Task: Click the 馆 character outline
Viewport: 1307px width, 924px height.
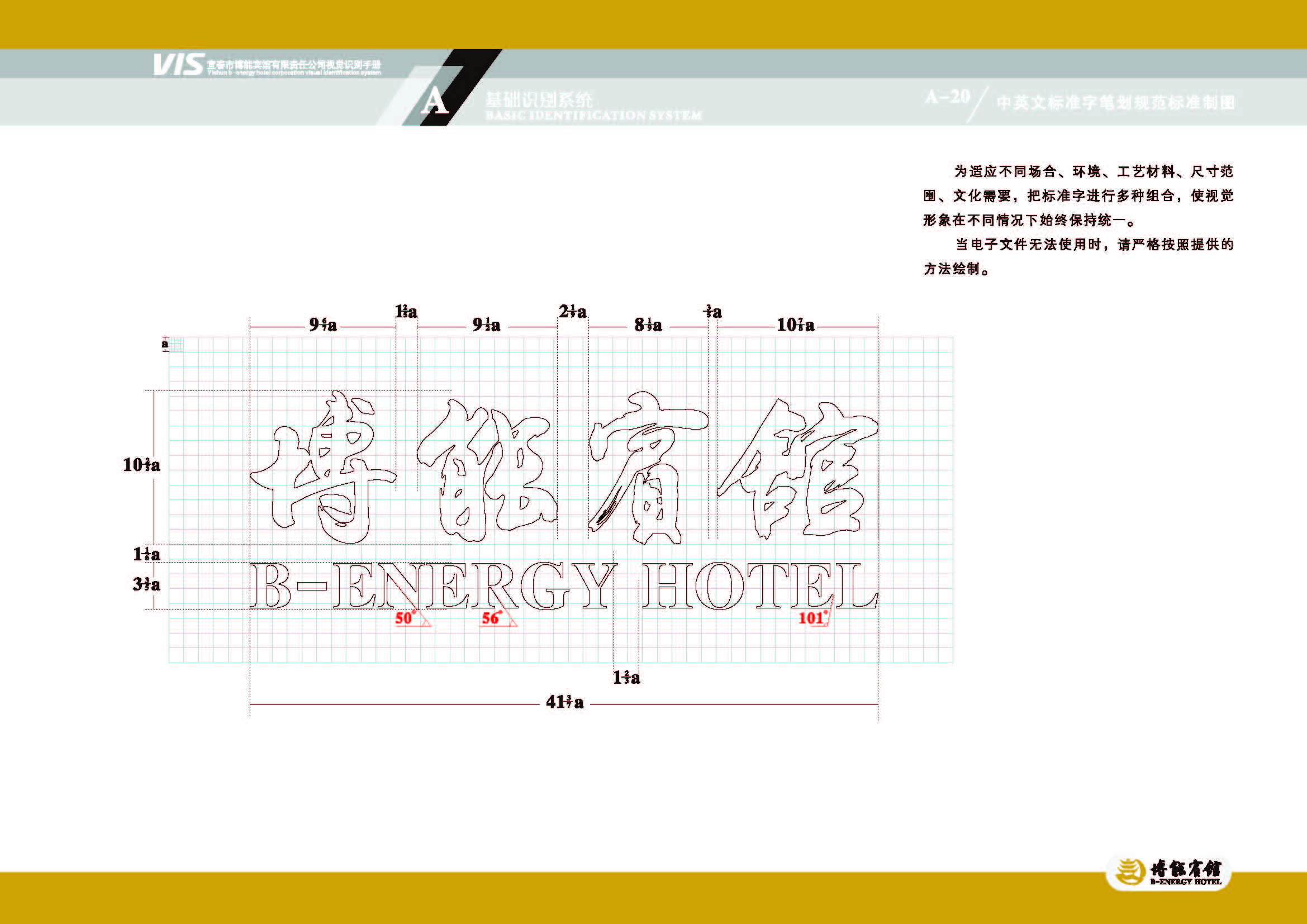Action: (797, 469)
